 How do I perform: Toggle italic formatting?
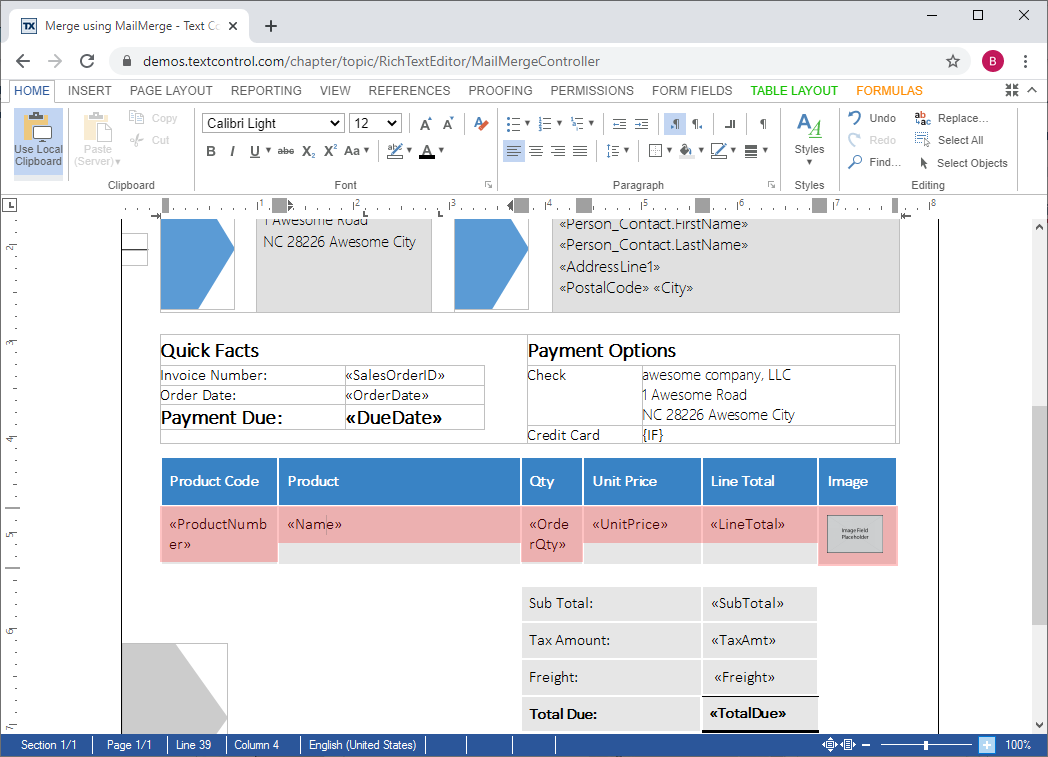[232, 151]
